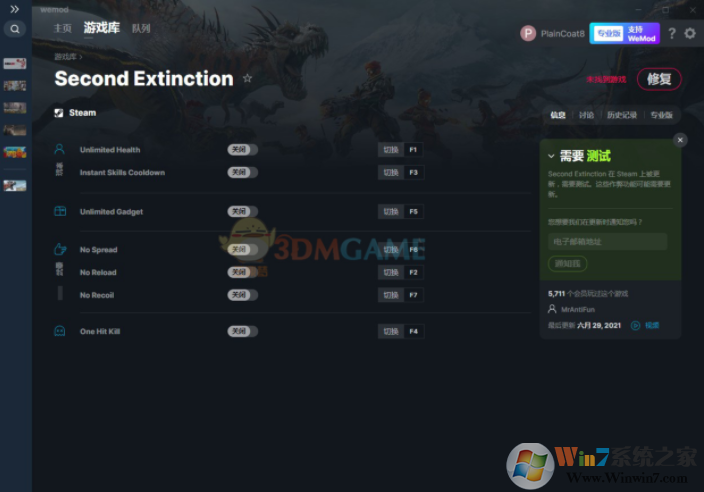
Task: Click 切换 hotkey button for No Recoil
Action: tap(391, 295)
